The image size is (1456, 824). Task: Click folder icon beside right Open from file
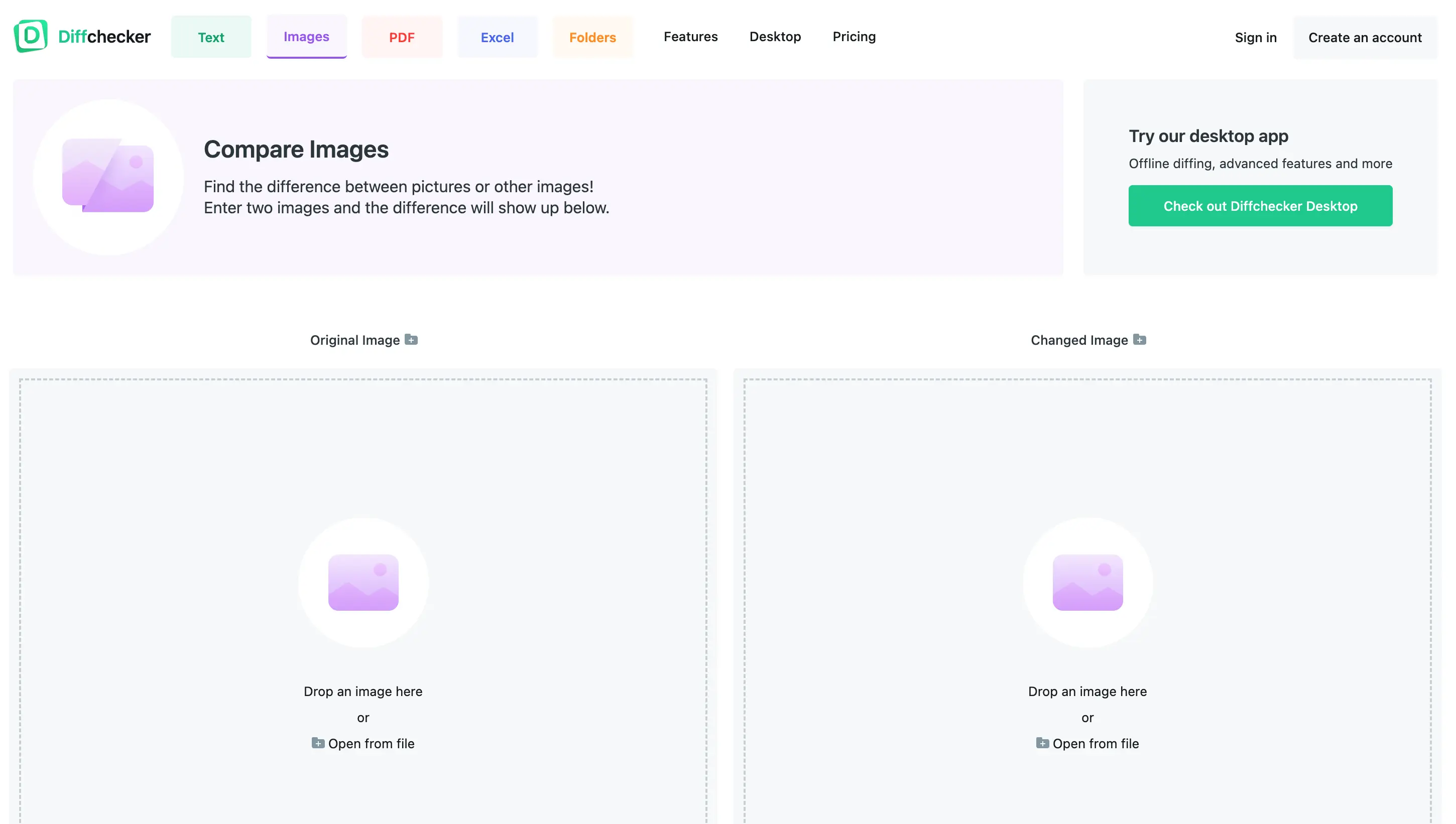click(1042, 743)
